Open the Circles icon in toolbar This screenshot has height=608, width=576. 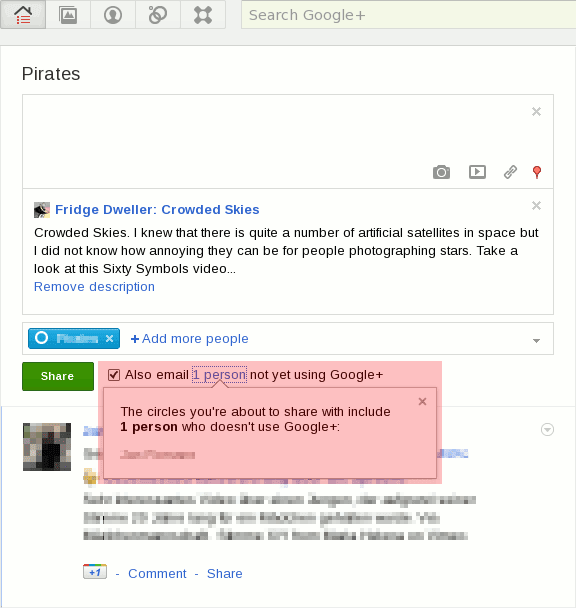(158, 15)
